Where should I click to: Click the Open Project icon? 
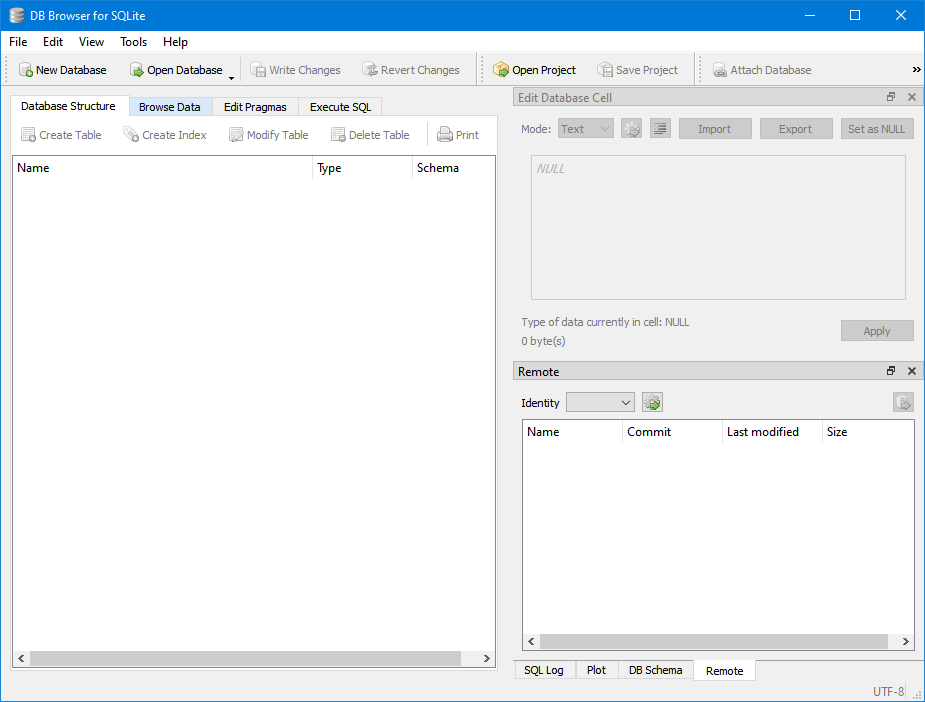pos(501,70)
